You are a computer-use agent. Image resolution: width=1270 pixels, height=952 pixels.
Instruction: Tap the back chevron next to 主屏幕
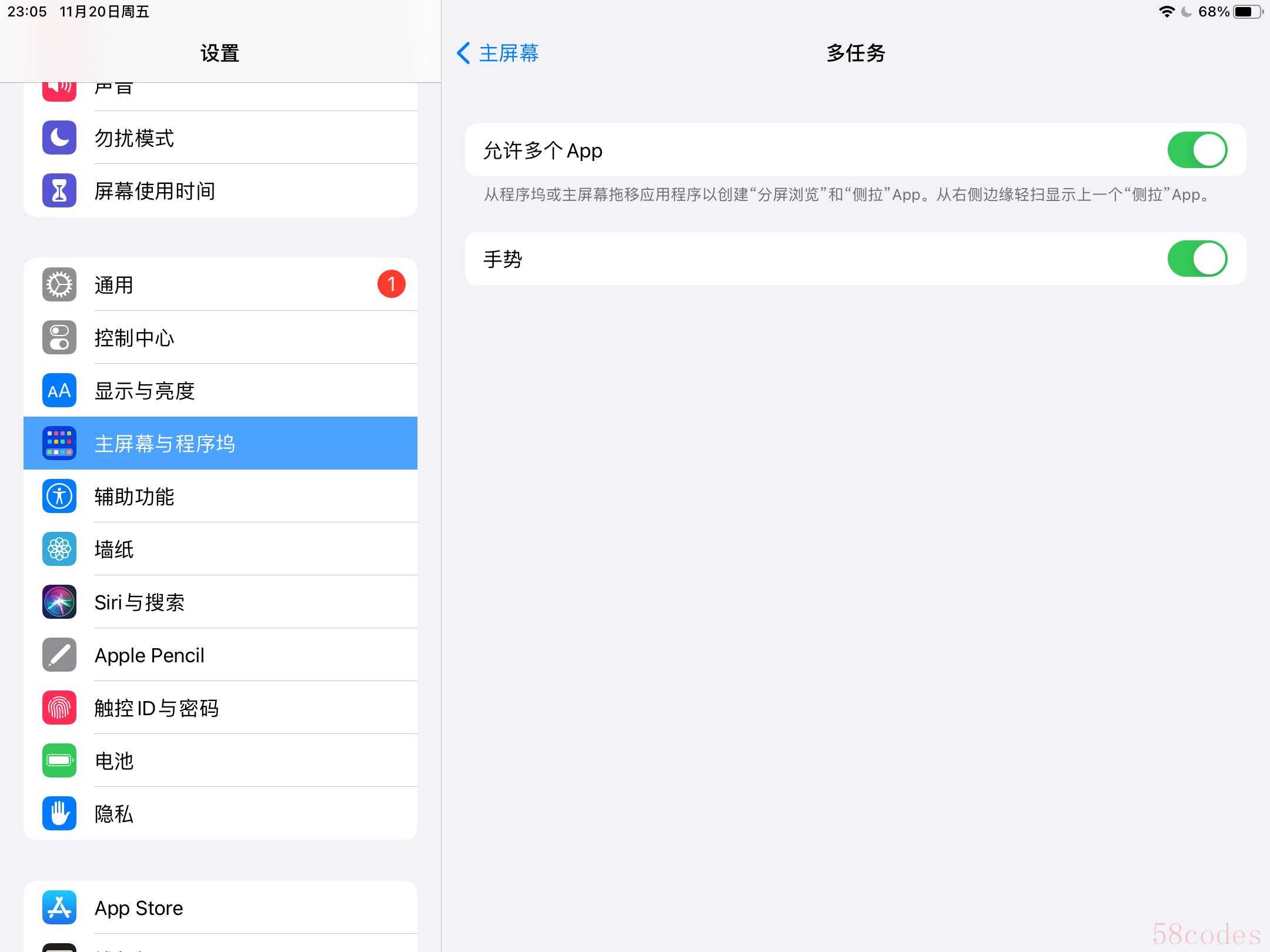coord(463,53)
